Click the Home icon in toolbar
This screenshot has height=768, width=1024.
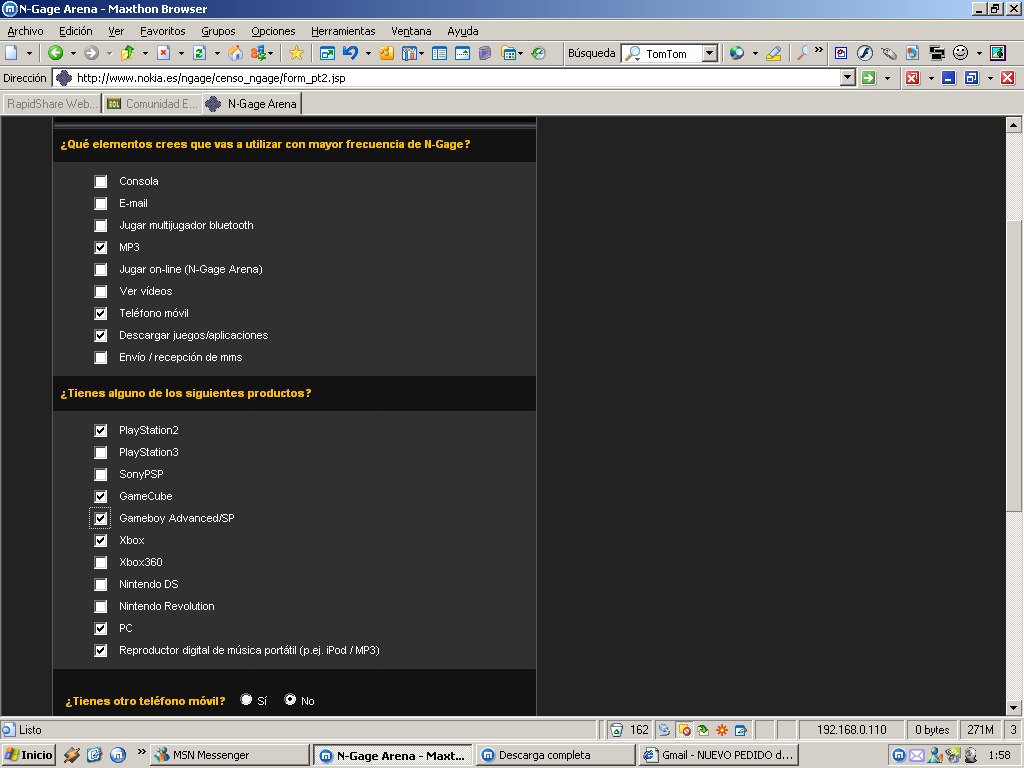(x=235, y=54)
